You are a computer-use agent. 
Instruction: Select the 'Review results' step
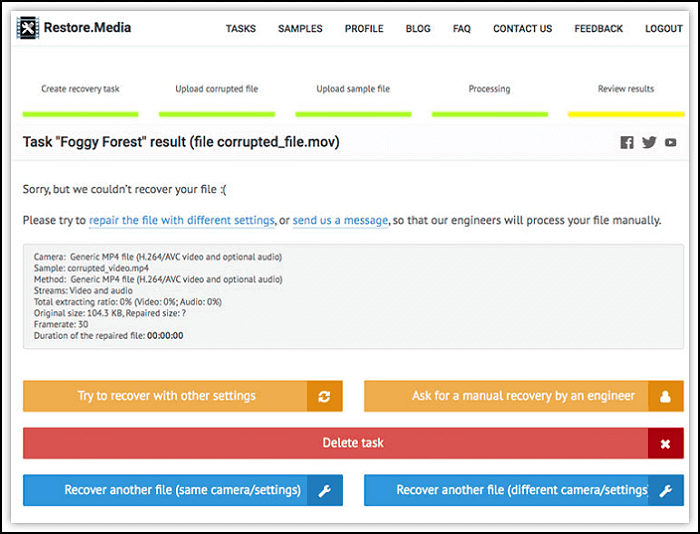tap(626, 89)
